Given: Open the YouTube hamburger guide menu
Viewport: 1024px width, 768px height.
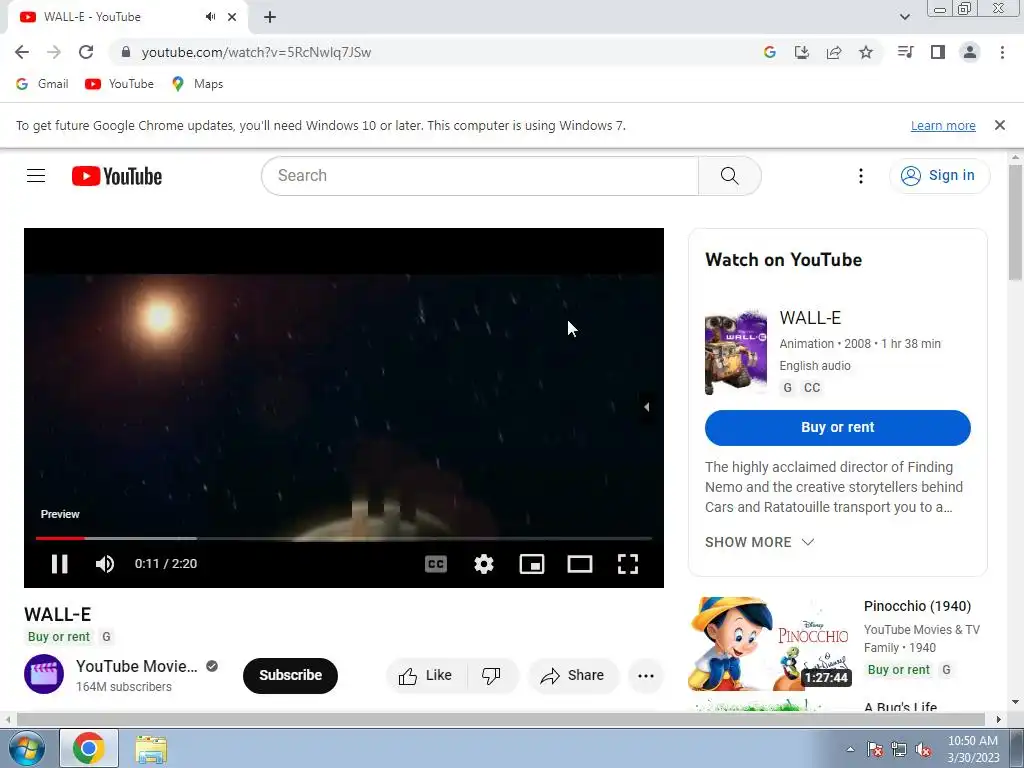Looking at the screenshot, I should coord(36,176).
